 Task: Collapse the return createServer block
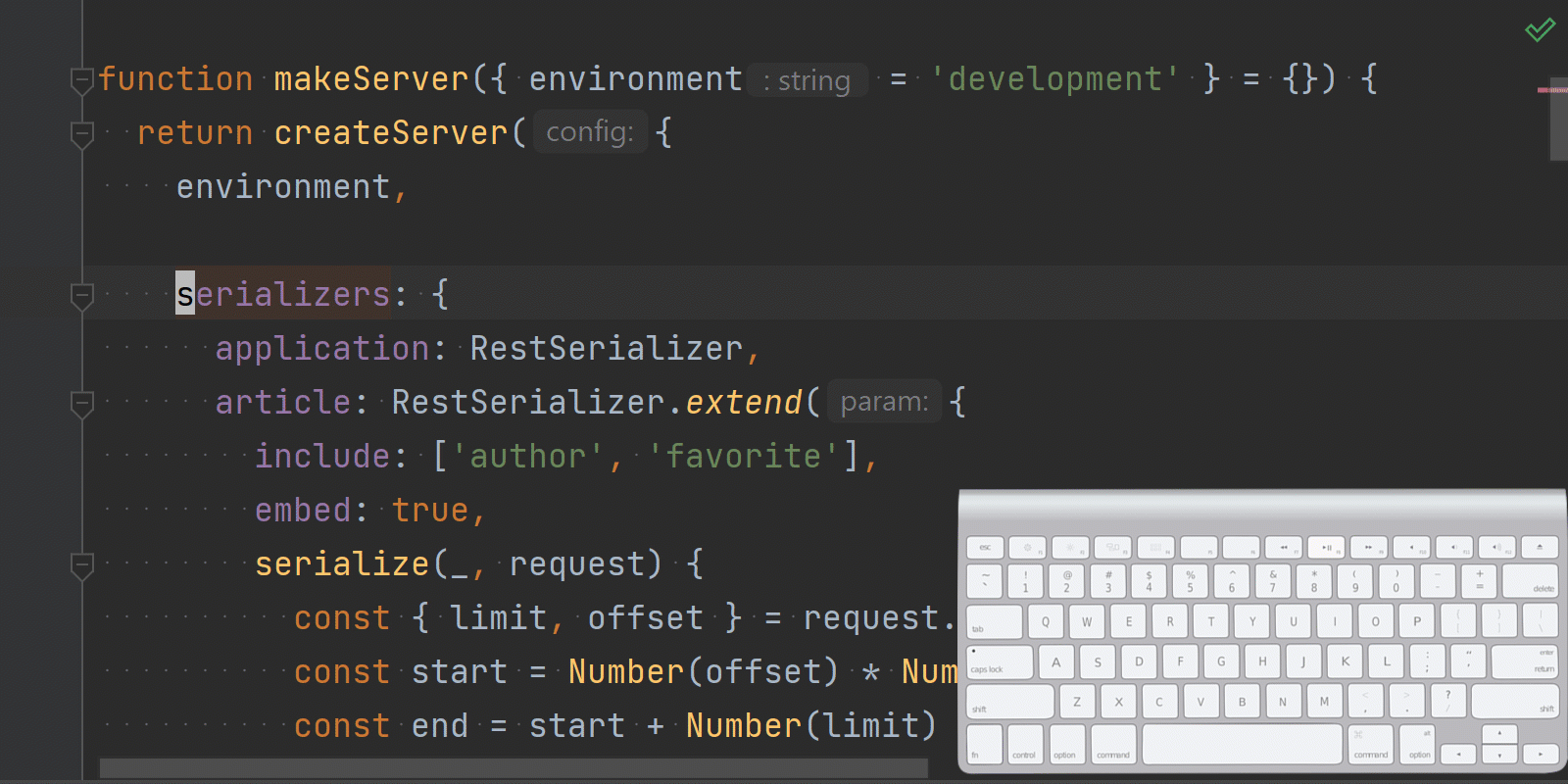(x=82, y=133)
